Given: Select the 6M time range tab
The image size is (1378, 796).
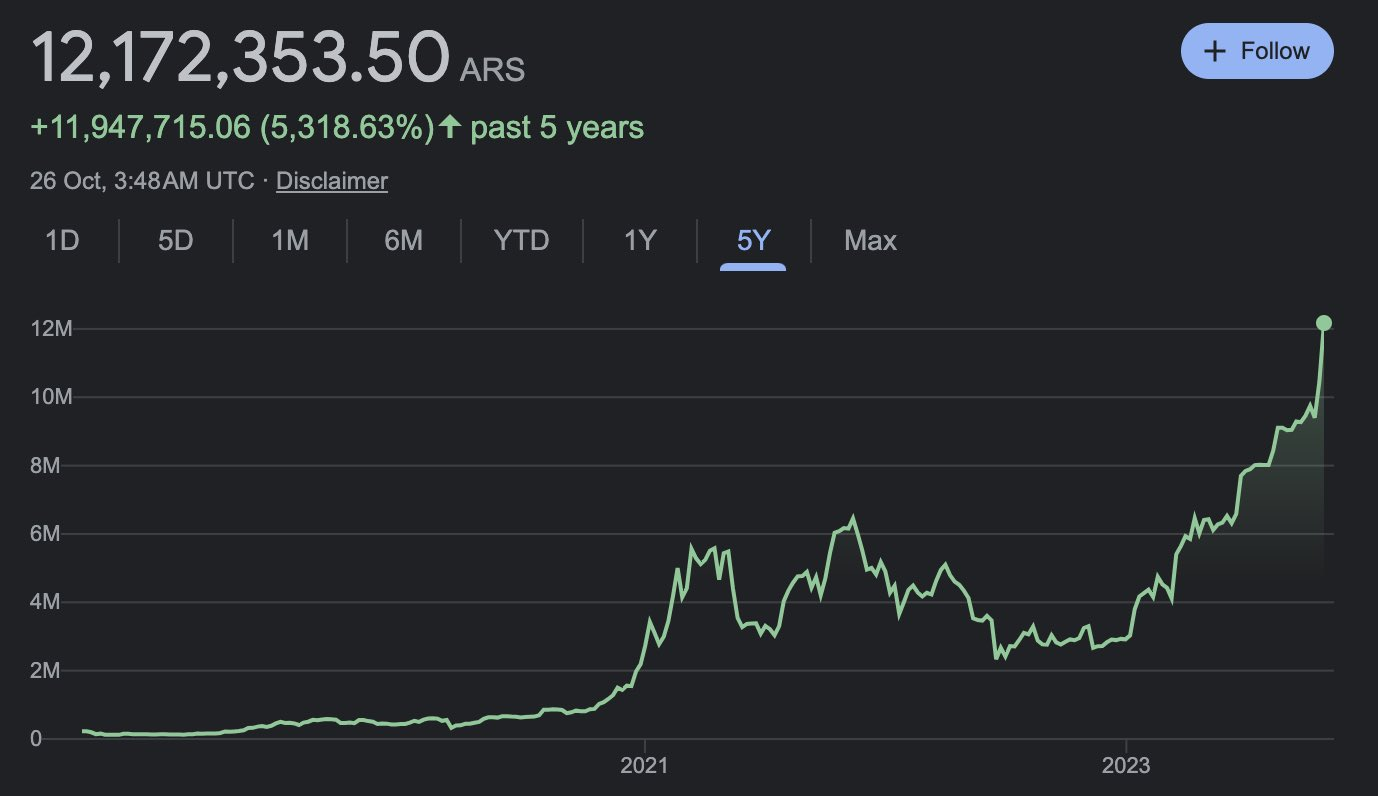Looking at the screenshot, I should point(404,241).
